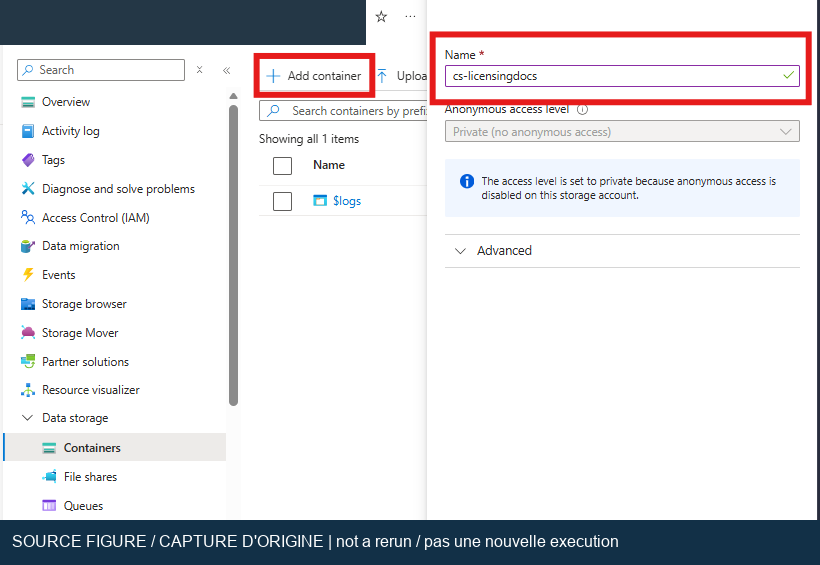The height and width of the screenshot is (565, 820).
Task: Click the sidebar vertical scrollbar
Action: (233, 255)
